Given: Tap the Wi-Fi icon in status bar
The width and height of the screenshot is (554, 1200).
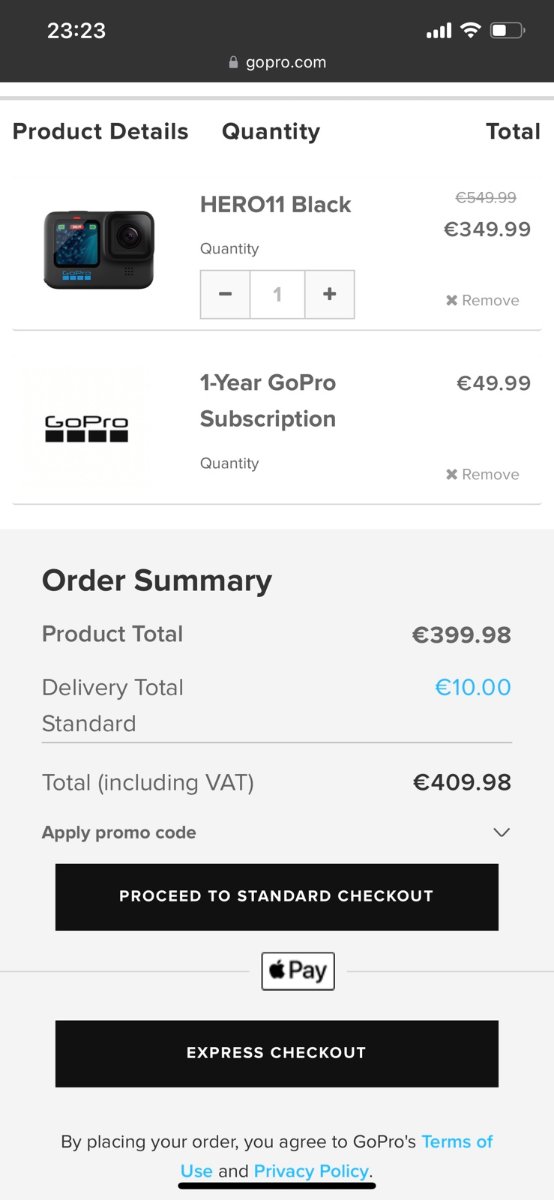Looking at the screenshot, I should point(470,31).
